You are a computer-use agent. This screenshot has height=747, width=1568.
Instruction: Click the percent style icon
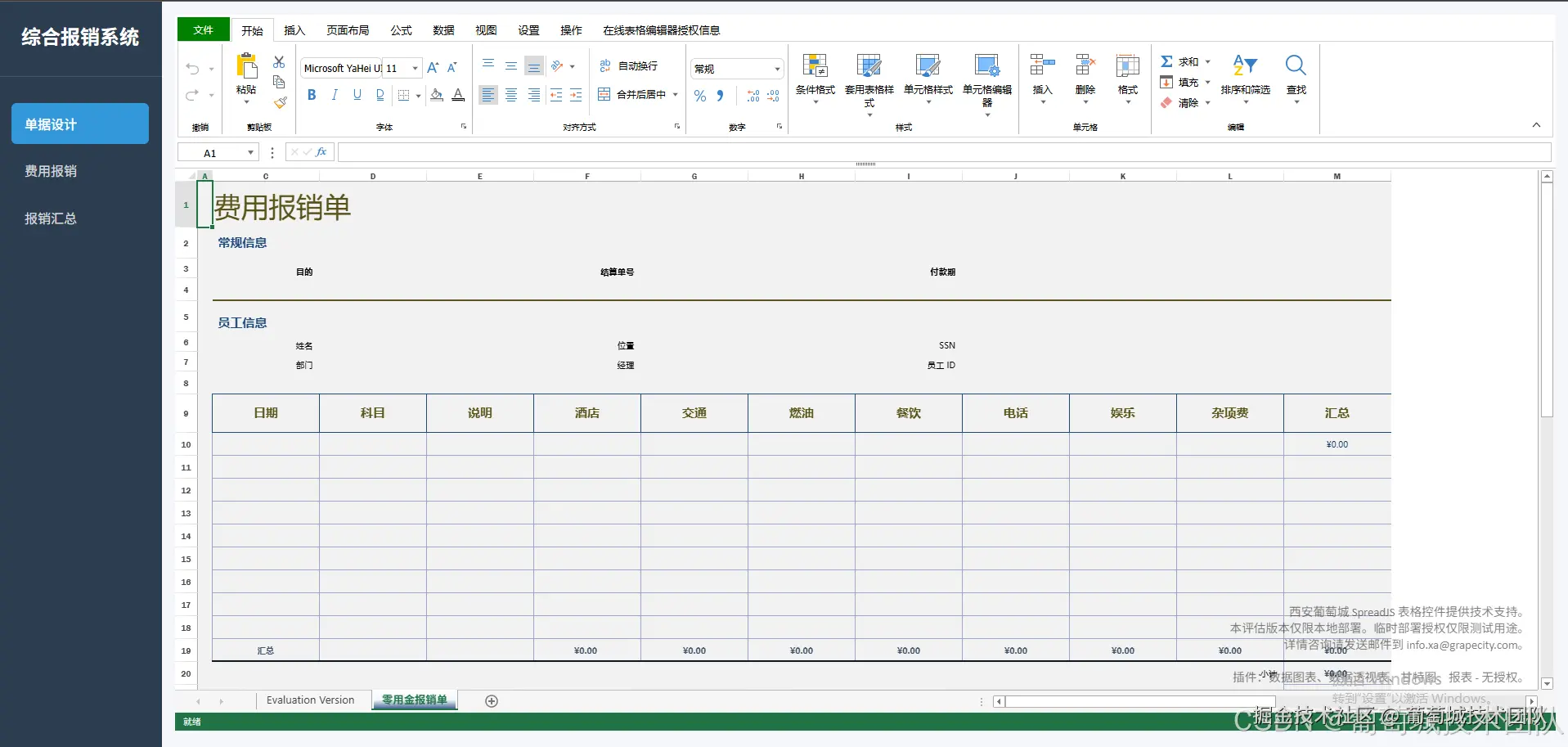click(x=700, y=96)
